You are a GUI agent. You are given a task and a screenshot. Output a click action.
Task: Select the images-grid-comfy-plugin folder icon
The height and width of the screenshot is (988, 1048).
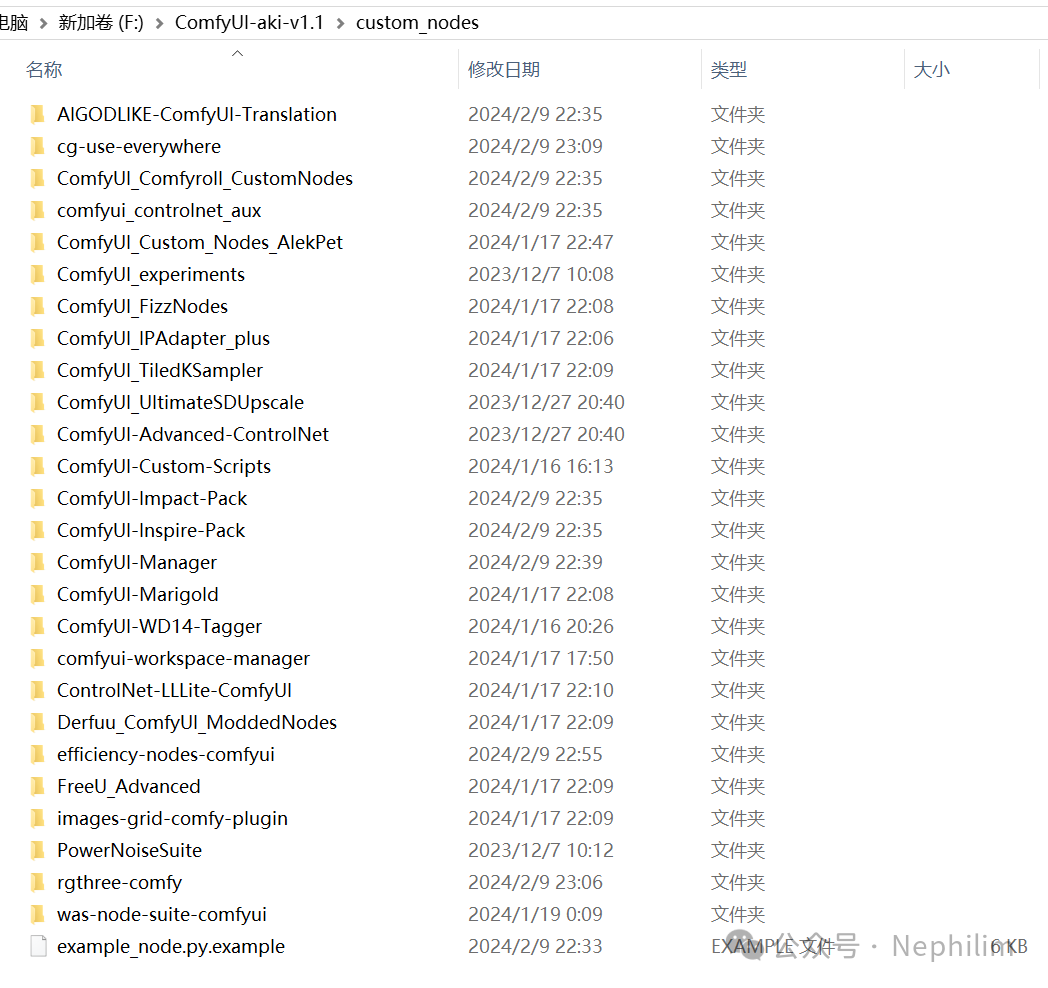coord(38,819)
